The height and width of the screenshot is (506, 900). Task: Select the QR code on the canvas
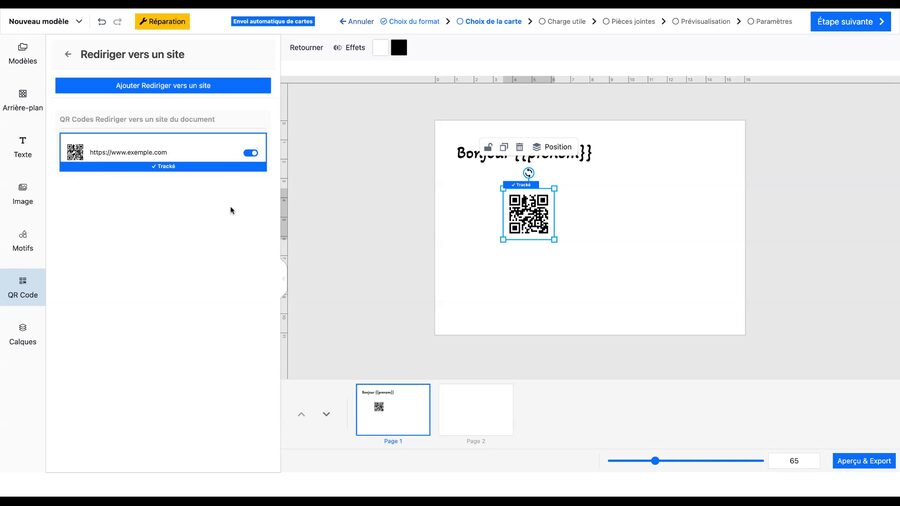(529, 214)
